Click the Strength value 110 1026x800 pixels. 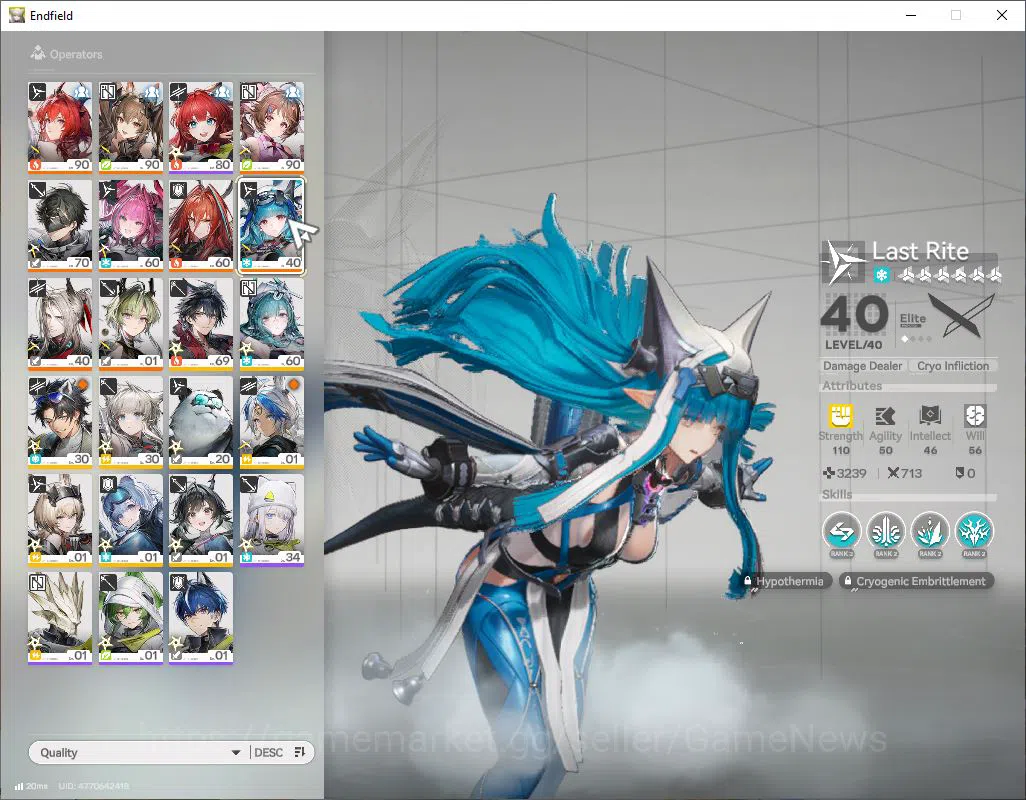(x=841, y=450)
